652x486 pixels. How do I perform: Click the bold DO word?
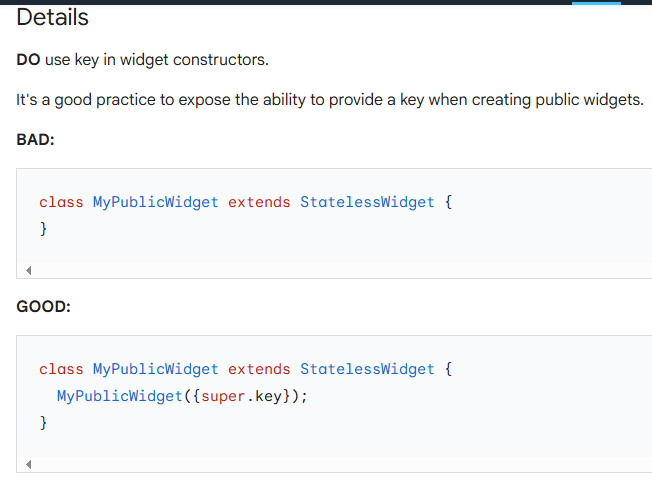click(x=28, y=60)
